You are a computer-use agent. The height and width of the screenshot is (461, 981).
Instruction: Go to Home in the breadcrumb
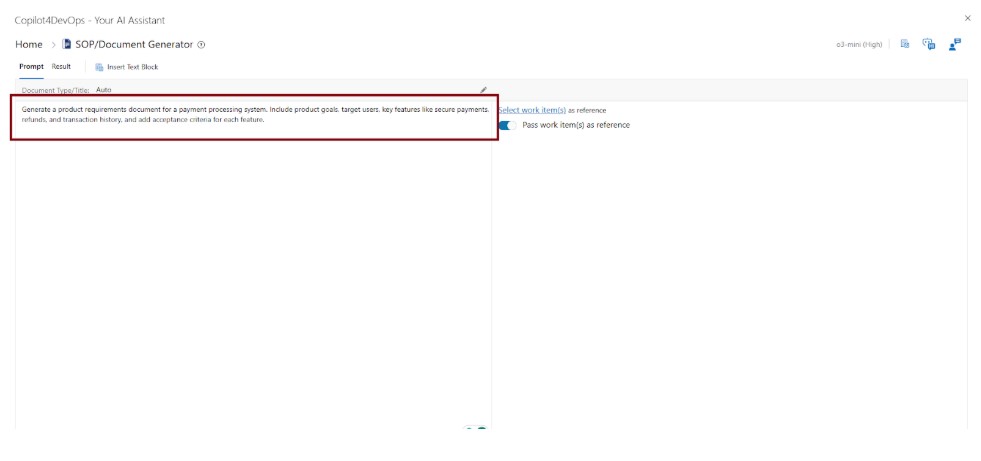coord(29,44)
